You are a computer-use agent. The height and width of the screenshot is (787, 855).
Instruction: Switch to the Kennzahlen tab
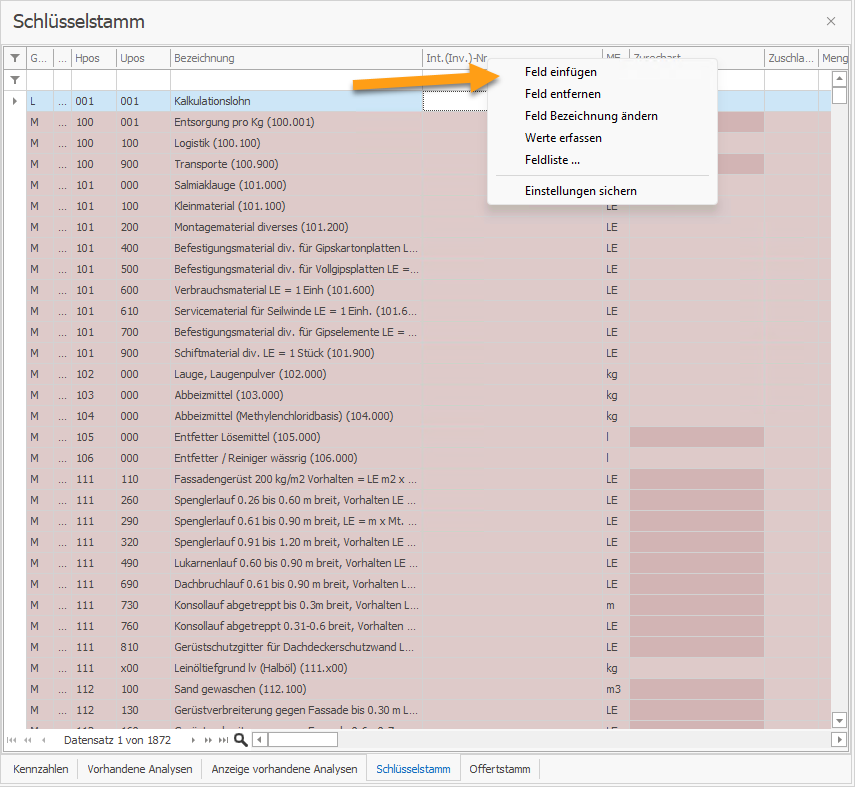41,769
